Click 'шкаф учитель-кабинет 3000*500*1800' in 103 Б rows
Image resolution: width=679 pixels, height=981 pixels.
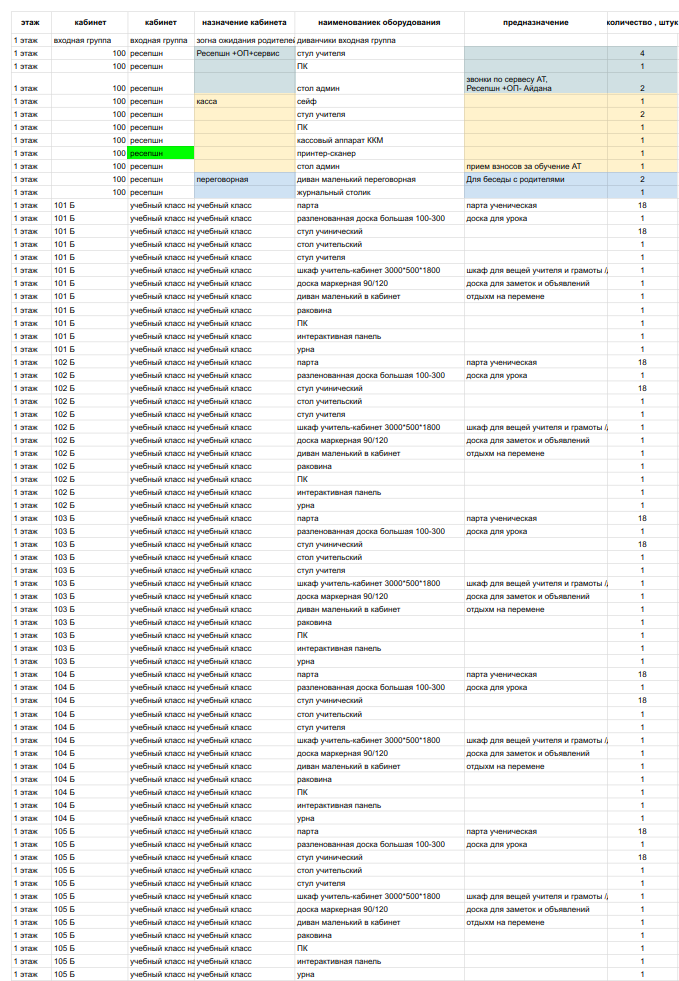tap(379, 583)
